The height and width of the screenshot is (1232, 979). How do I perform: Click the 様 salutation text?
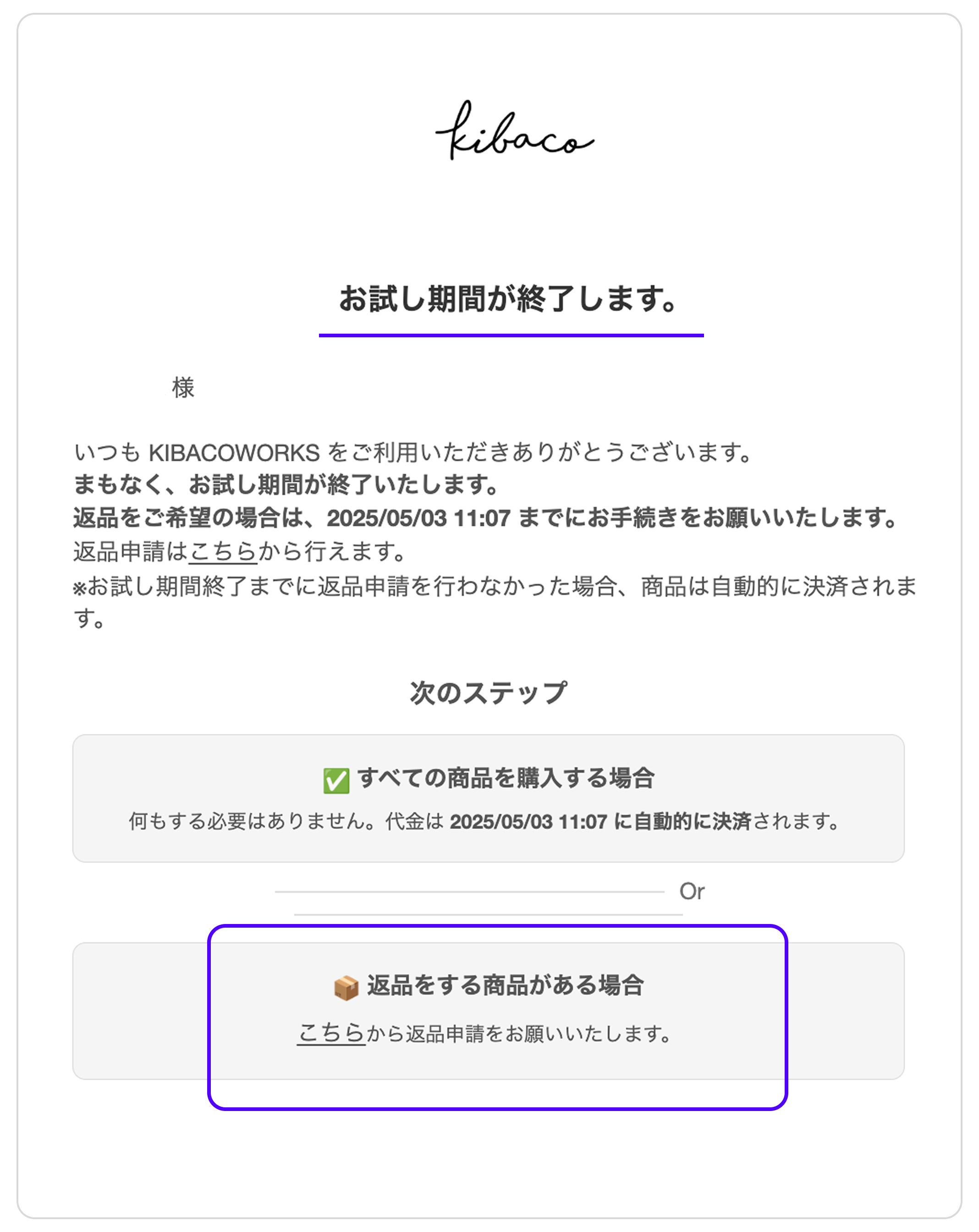pos(183,387)
